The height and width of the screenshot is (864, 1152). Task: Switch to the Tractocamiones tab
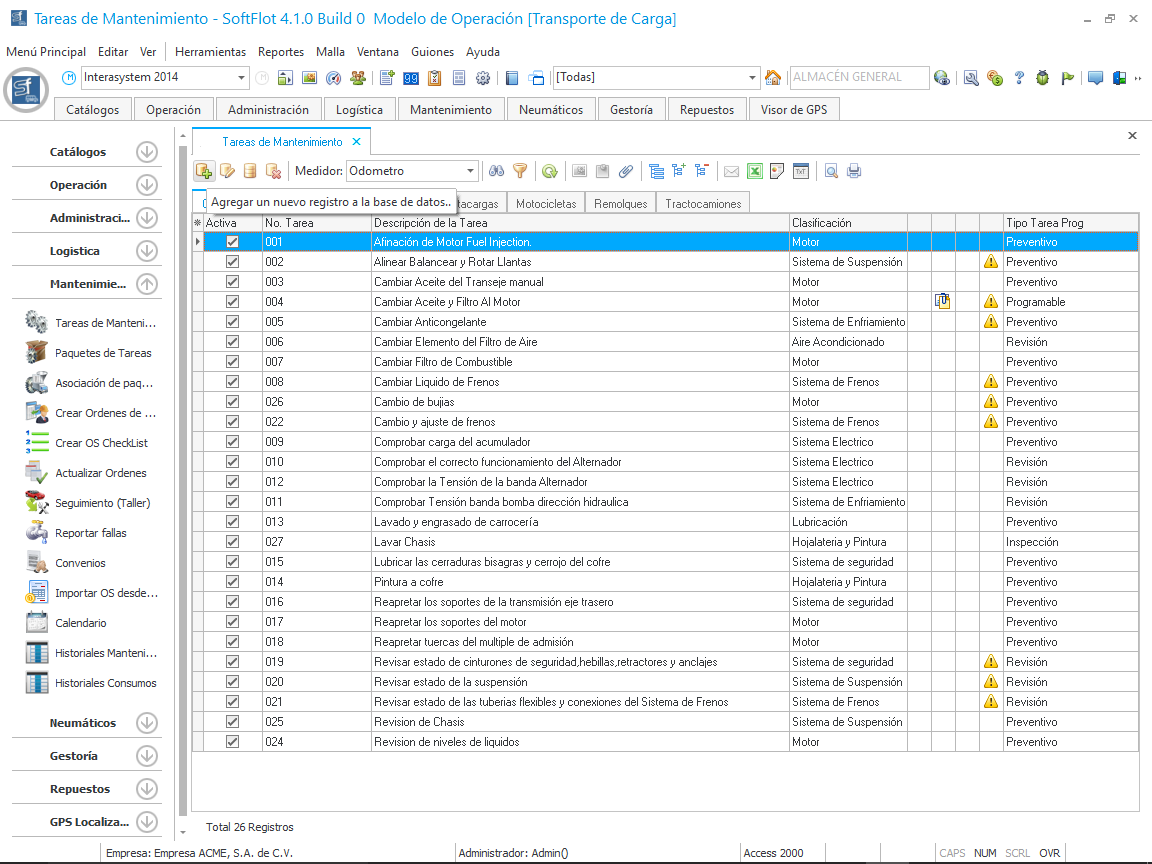pyautogui.click(x=703, y=203)
